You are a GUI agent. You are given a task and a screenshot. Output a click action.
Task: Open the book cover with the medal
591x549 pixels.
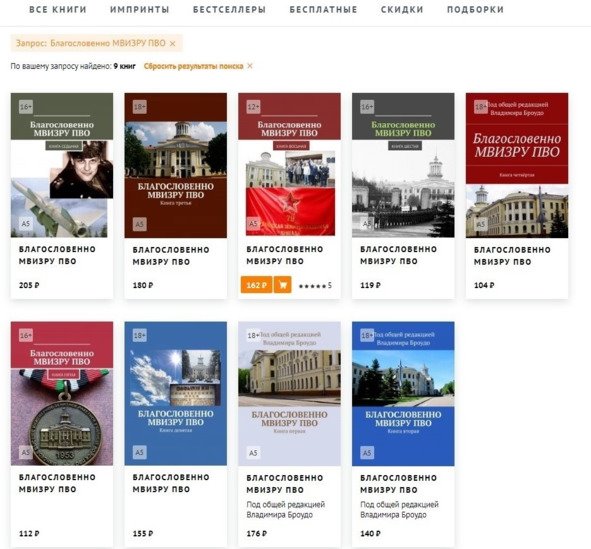(x=62, y=393)
